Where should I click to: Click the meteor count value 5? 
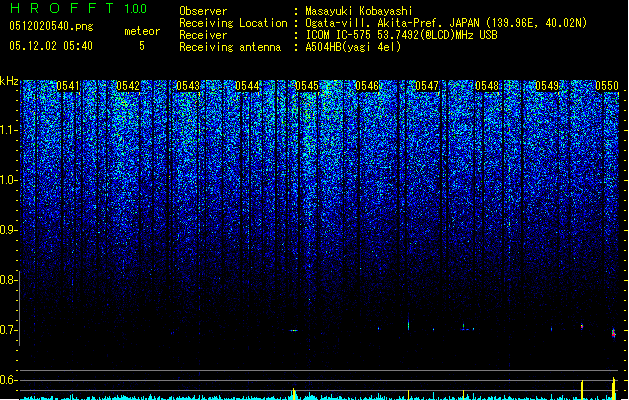pos(142,46)
